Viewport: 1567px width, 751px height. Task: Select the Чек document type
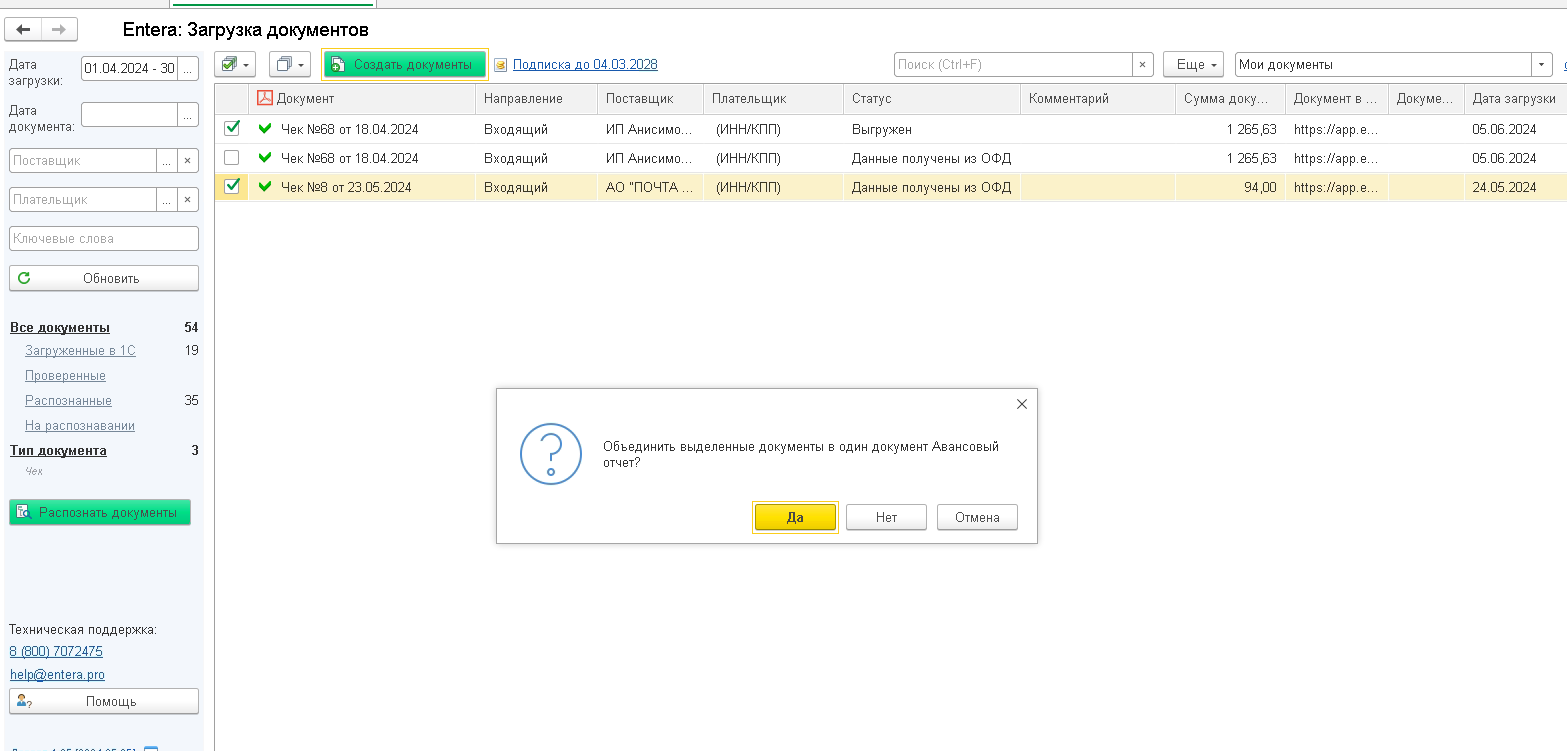pos(34,471)
